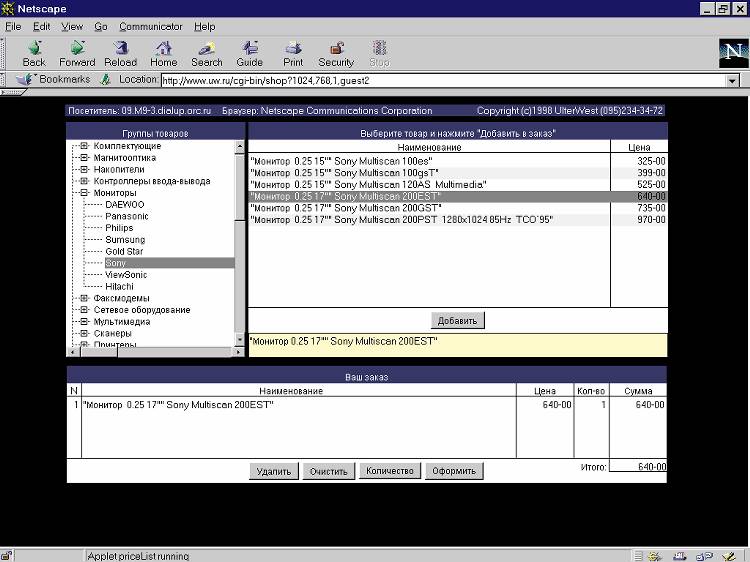
Task: Click the Forward navigation icon
Action: (x=77, y=52)
